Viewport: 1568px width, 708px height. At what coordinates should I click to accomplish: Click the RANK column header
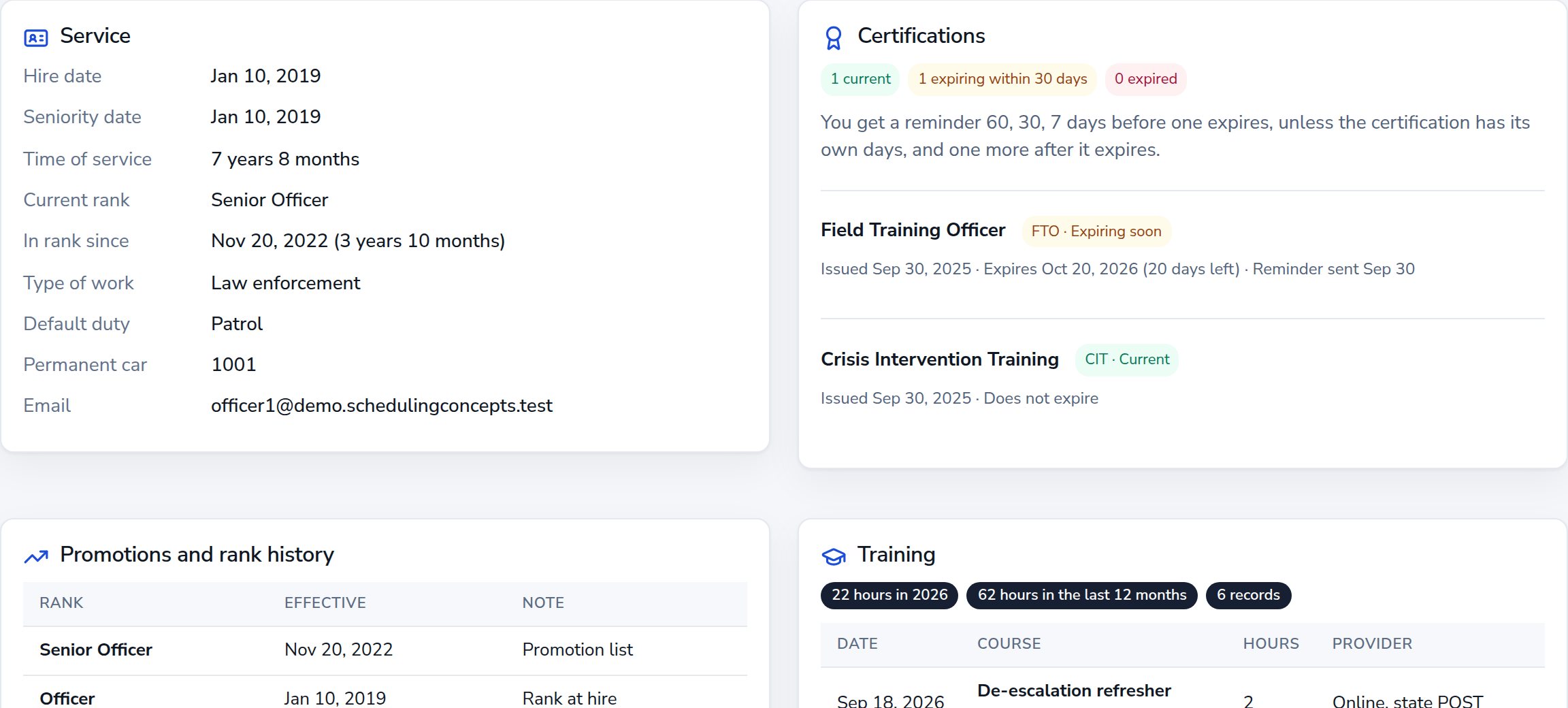pos(61,603)
